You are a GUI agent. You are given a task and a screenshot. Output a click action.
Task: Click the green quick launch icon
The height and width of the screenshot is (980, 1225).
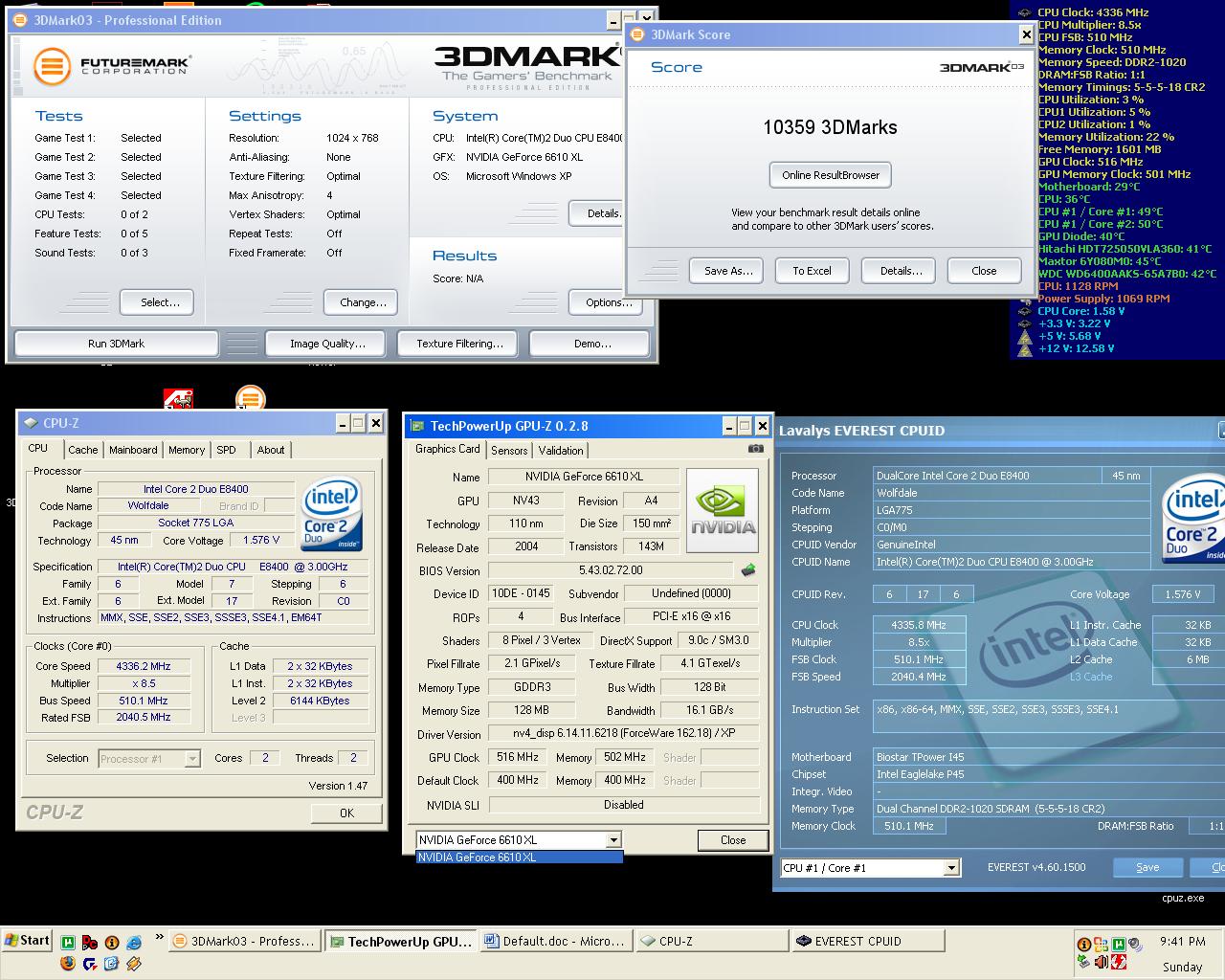(x=68, y=943)
